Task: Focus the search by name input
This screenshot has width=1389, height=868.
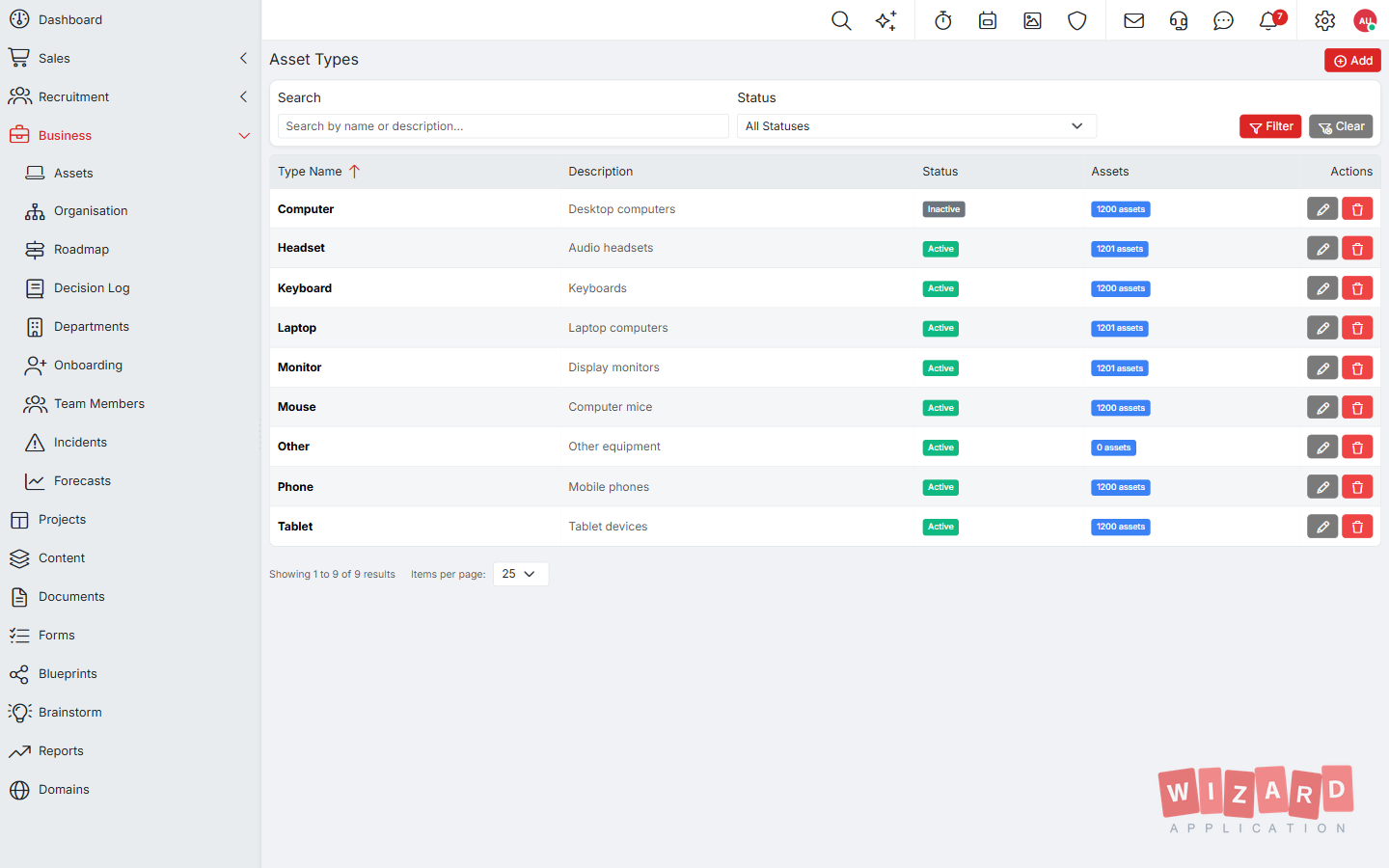Action: pos(503,126)
